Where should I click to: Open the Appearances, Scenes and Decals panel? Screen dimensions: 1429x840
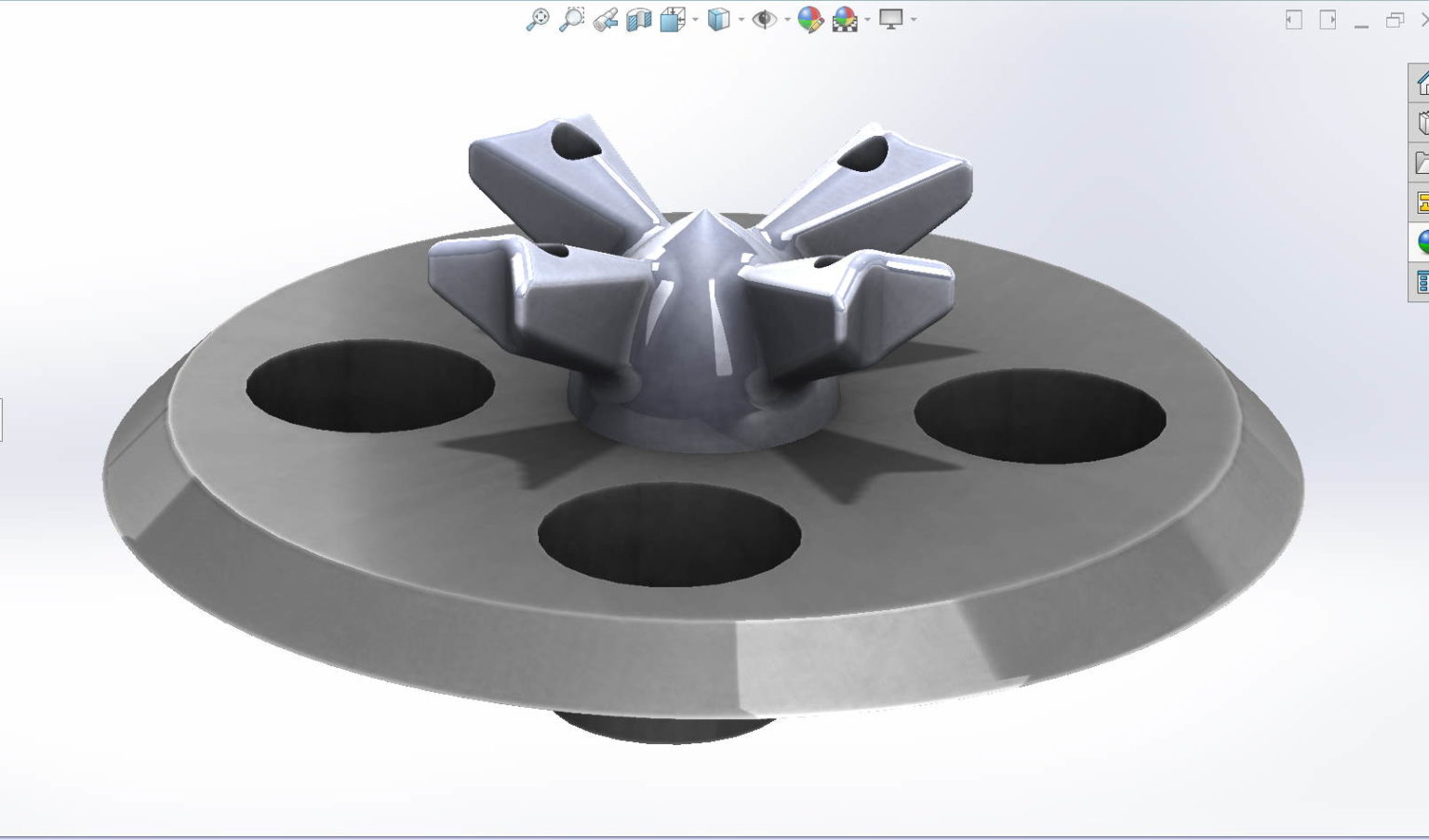1422,240
